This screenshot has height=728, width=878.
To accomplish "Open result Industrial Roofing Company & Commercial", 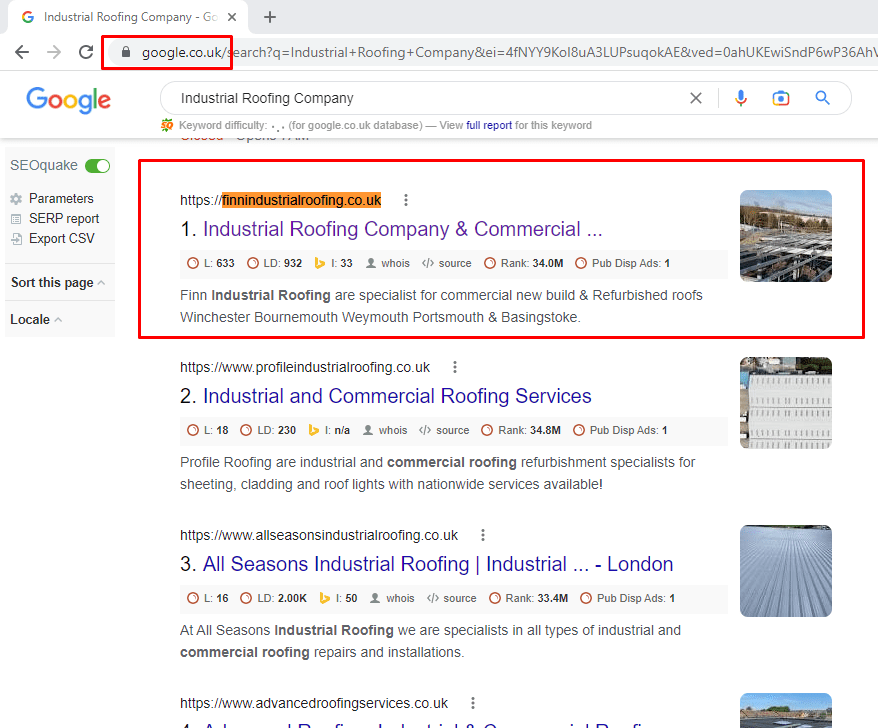I will click(x=403, y=229).
